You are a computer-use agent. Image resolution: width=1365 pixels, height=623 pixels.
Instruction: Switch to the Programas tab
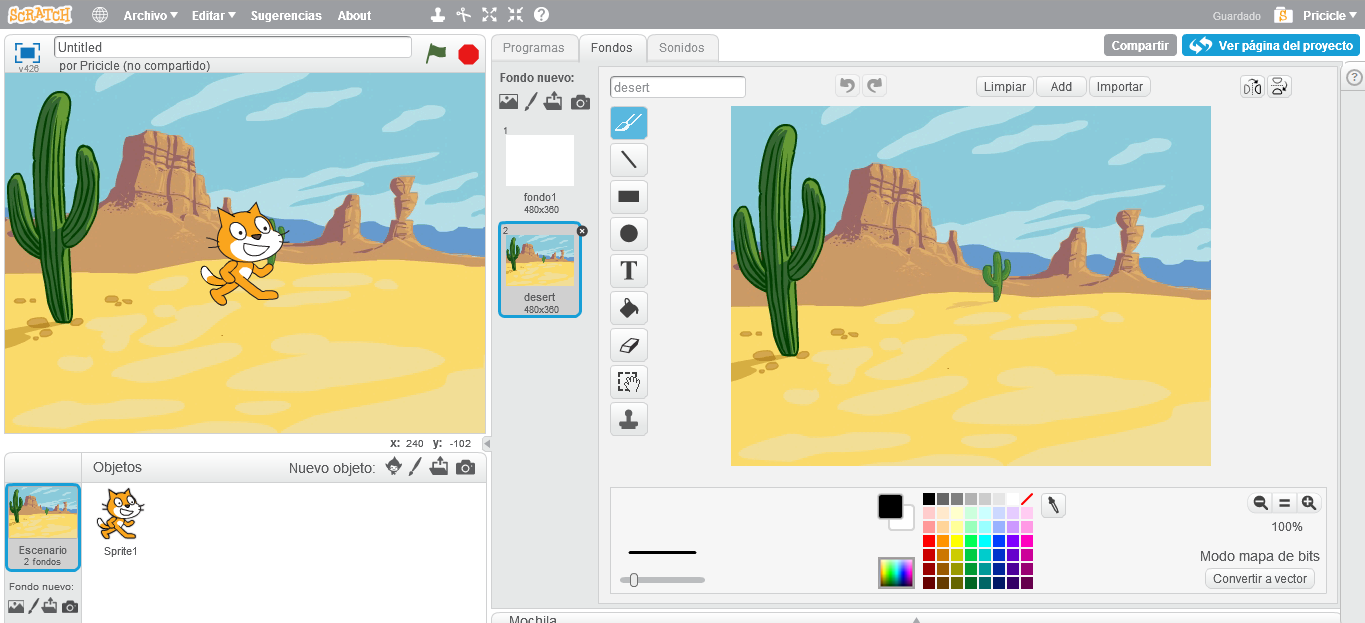pyautogui.click(x=533, y=47)
